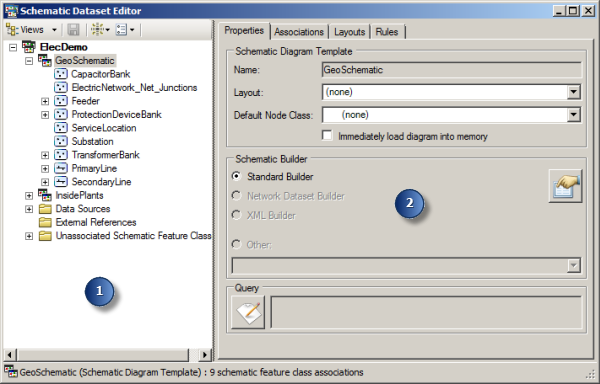The image size is (600, 384).
Task: Switch to the Rules tab
Action: (x=387, y=32)
